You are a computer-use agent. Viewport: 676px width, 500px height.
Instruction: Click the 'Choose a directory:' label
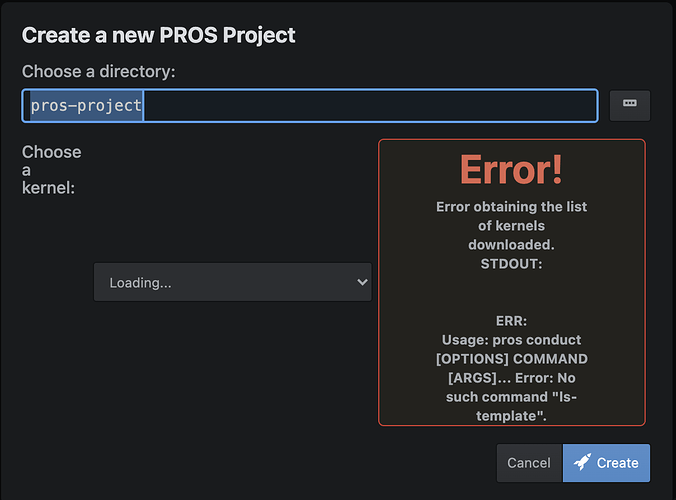[99, 72]
